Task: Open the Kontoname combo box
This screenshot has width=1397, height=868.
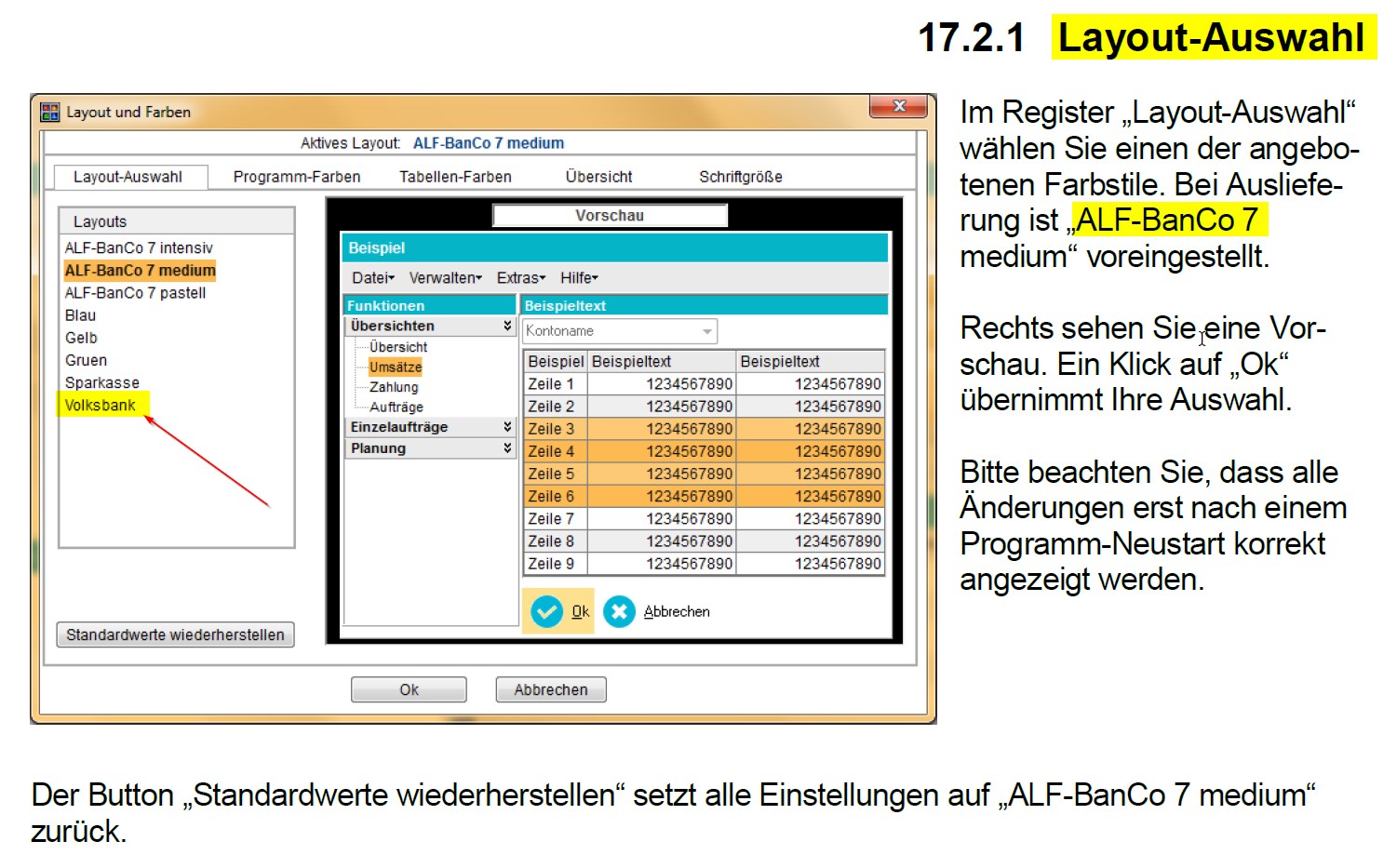Action: [705, 331]
